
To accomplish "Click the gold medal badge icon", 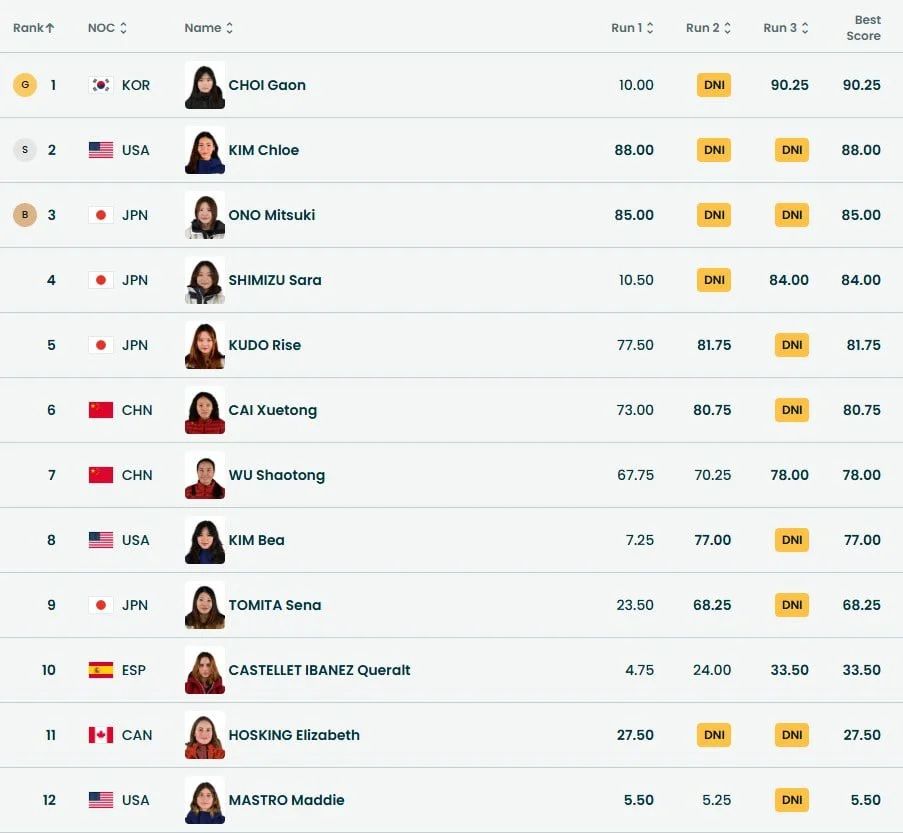I will (x=24, y=85).
